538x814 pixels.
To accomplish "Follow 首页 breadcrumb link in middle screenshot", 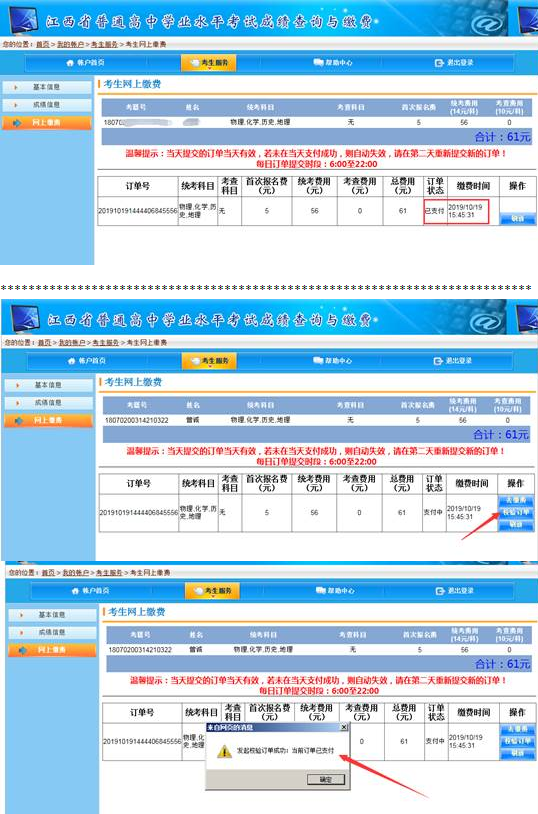I will pos(44,343).
